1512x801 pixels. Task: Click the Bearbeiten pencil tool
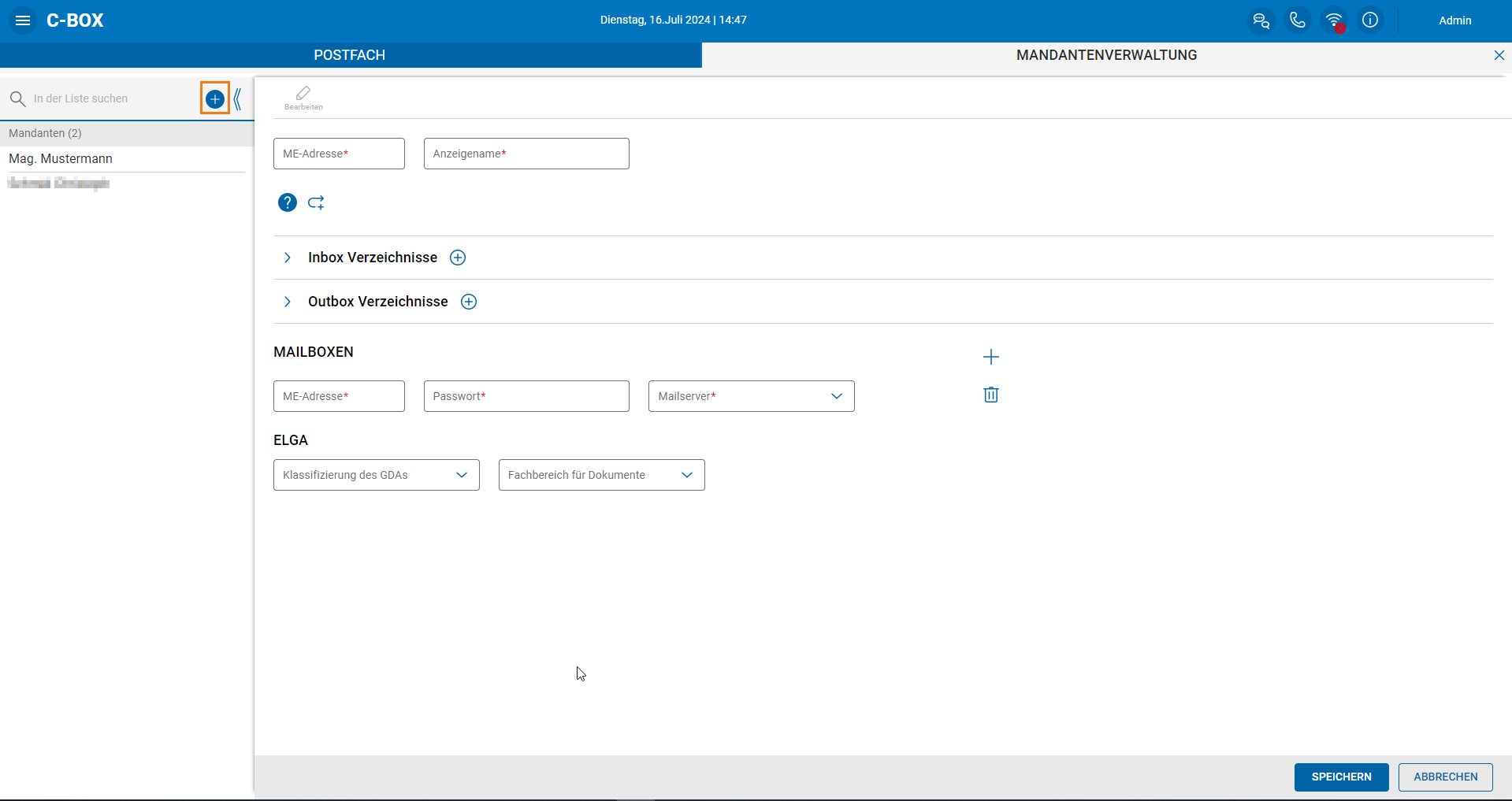303,98
